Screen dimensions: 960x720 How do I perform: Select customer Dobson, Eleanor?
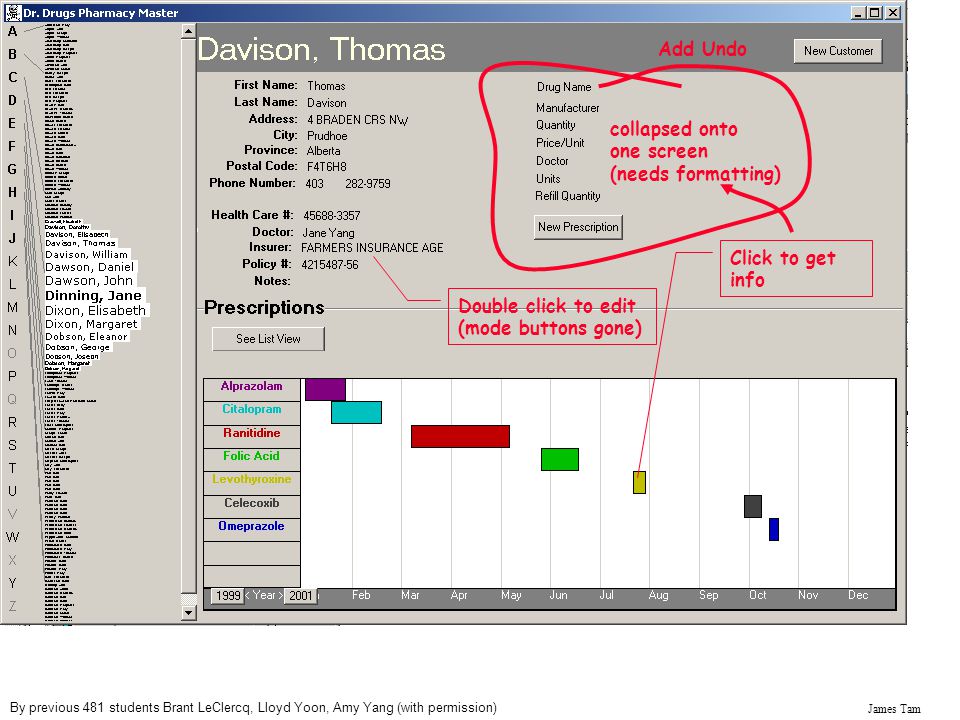pyautogui.click(x=86, y=337)
